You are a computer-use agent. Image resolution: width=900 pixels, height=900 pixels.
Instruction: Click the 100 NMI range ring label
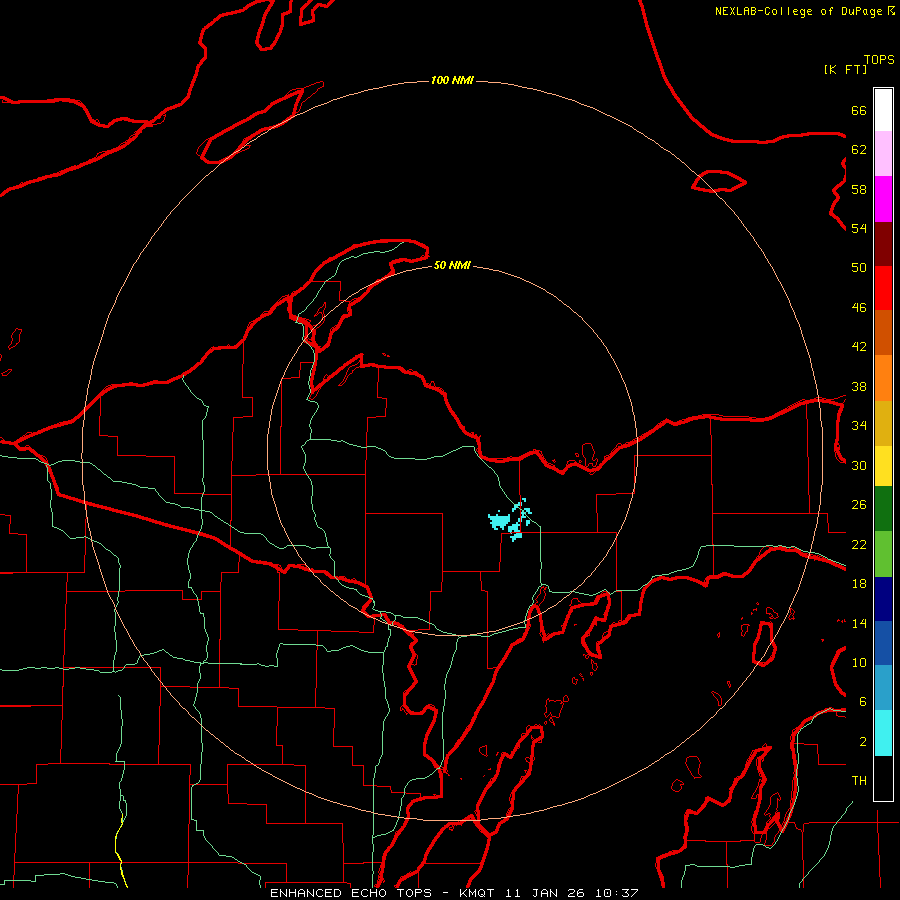pyautogui.click(x=452, y=80)
